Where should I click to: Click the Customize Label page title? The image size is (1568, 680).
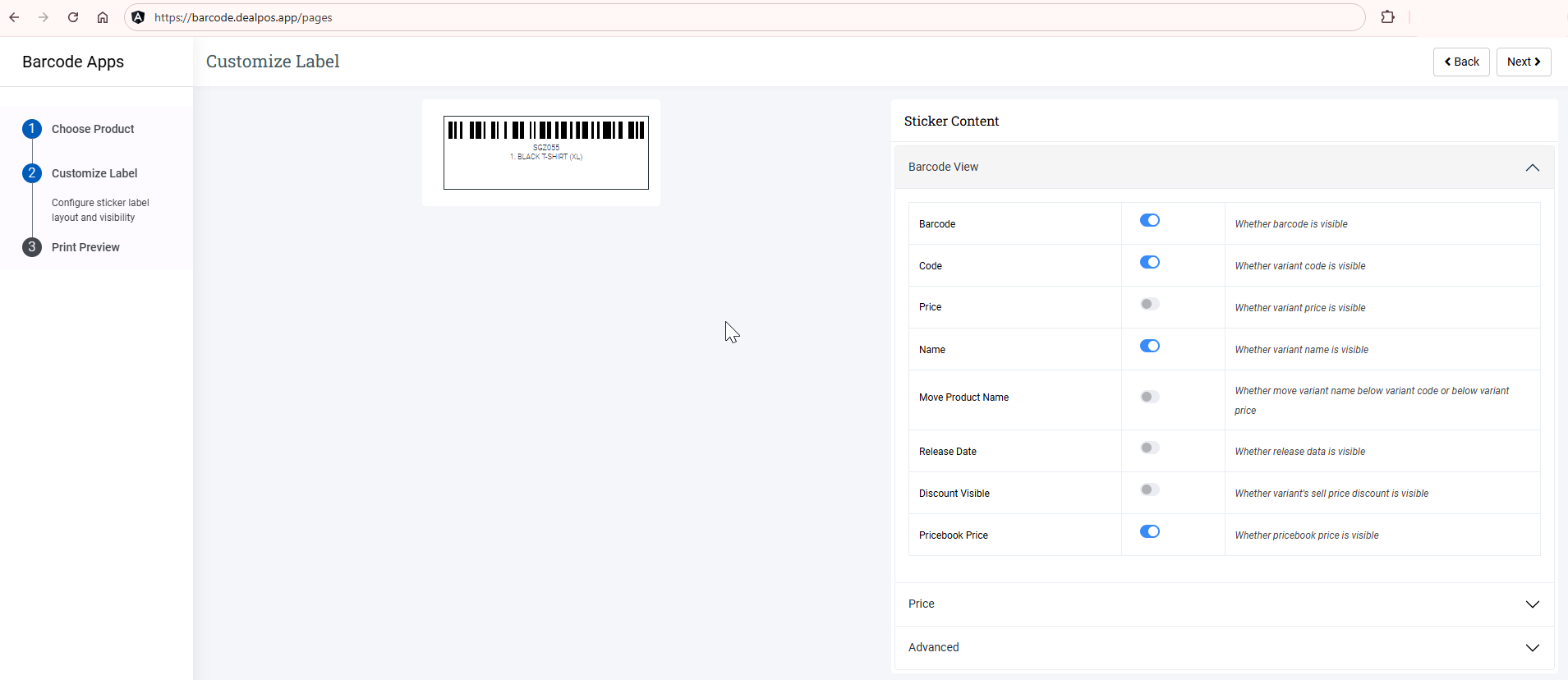point(273,62)
